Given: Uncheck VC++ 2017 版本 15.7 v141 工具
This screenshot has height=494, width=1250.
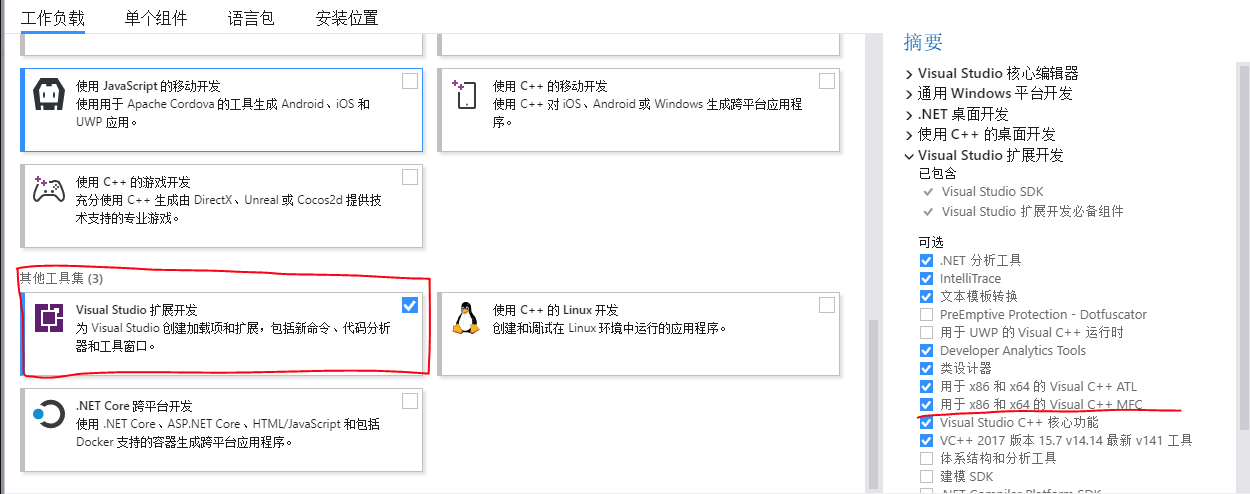Looking at the screenshot, I should 926,441.
